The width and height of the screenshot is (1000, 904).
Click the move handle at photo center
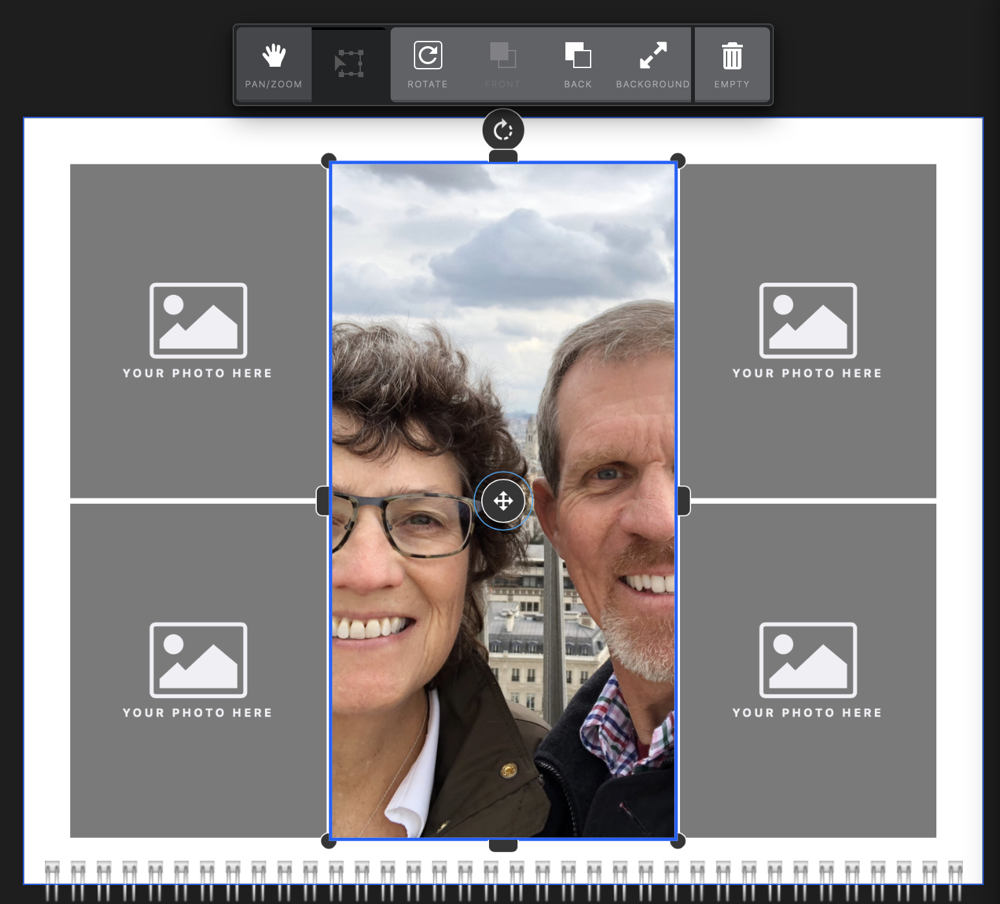point(503,501)
